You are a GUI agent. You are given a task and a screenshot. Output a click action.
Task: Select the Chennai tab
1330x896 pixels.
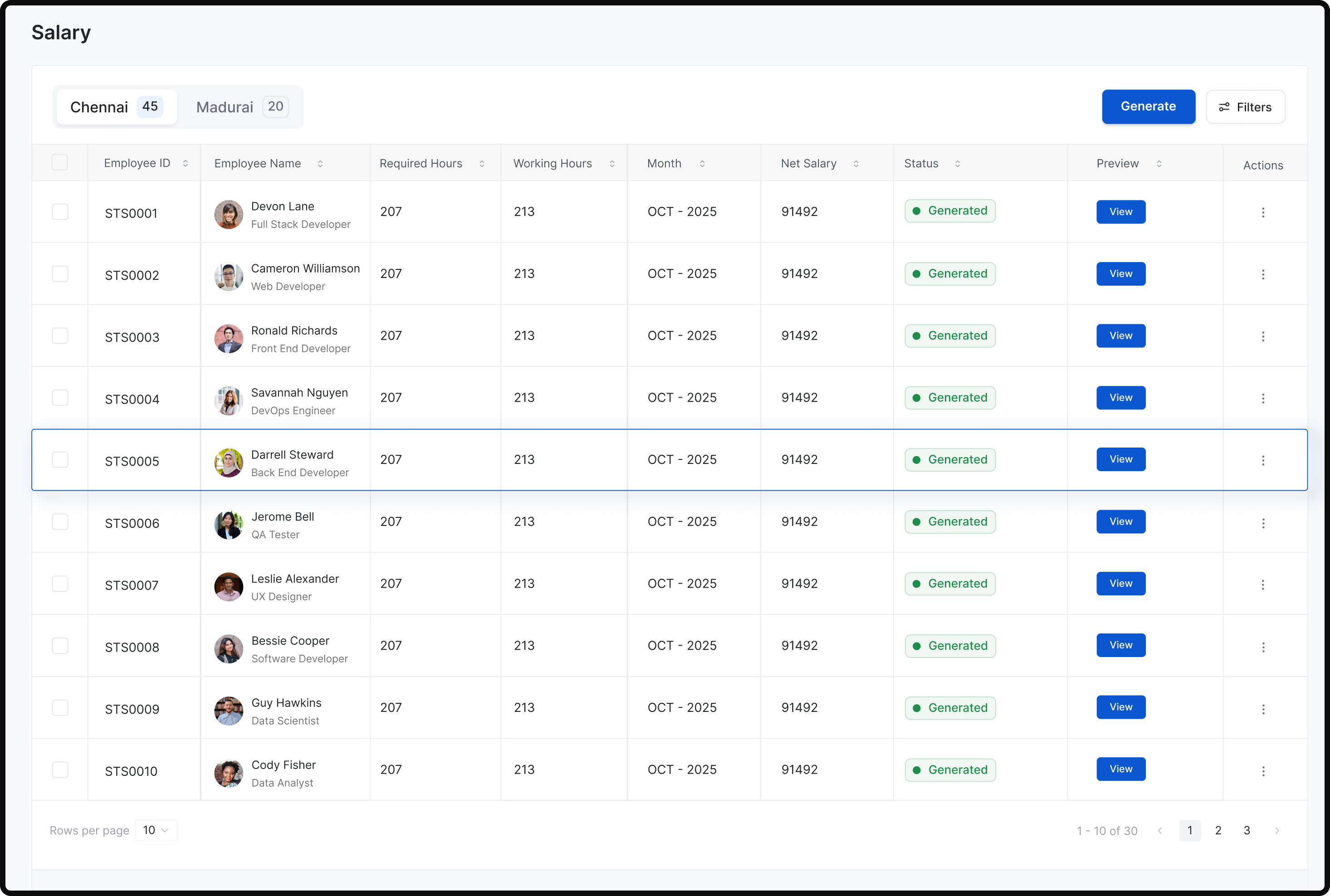click(x=116, y=107)
